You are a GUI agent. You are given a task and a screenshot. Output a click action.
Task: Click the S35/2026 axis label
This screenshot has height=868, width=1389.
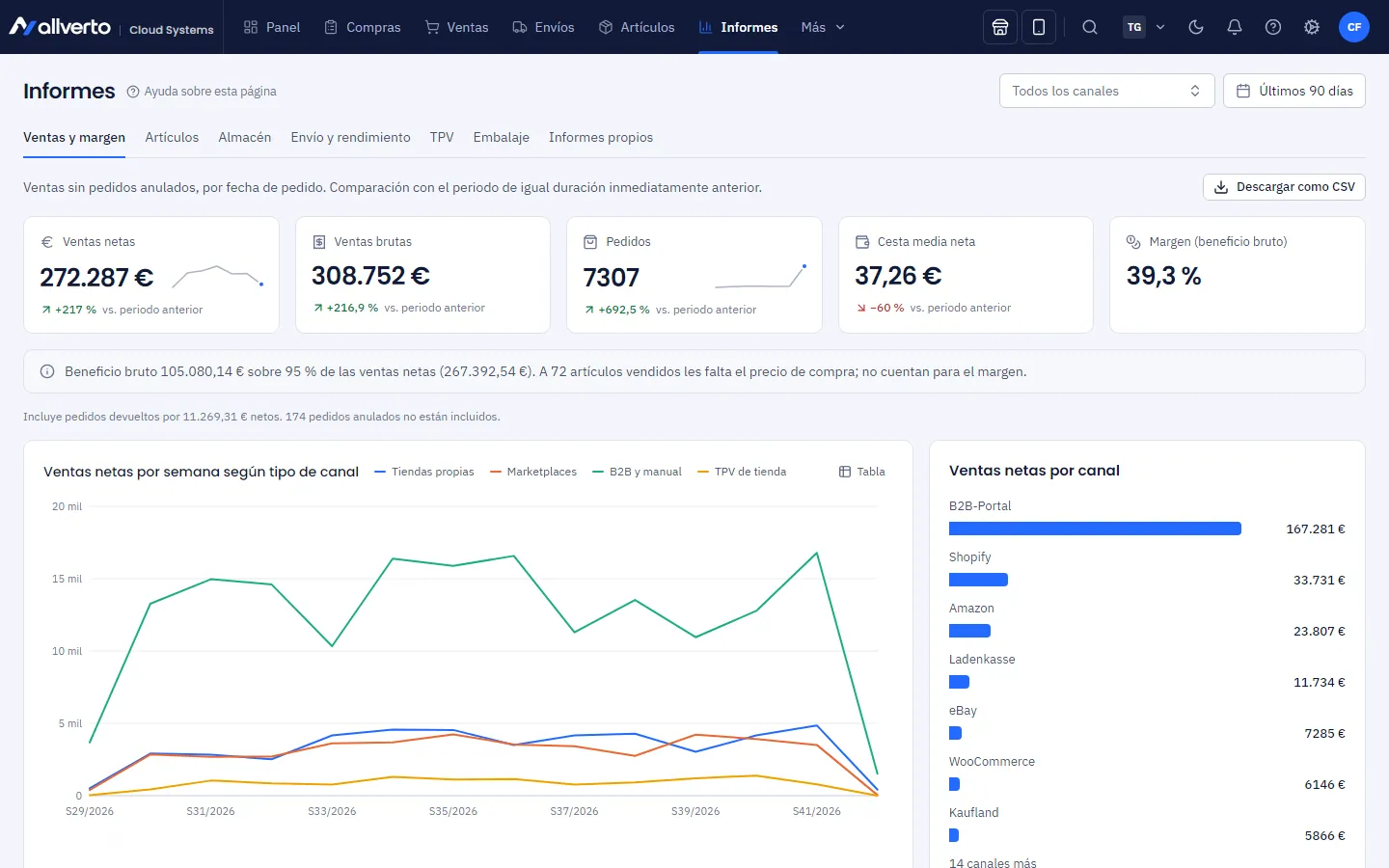pyautogui.click(x=453, y=811)
